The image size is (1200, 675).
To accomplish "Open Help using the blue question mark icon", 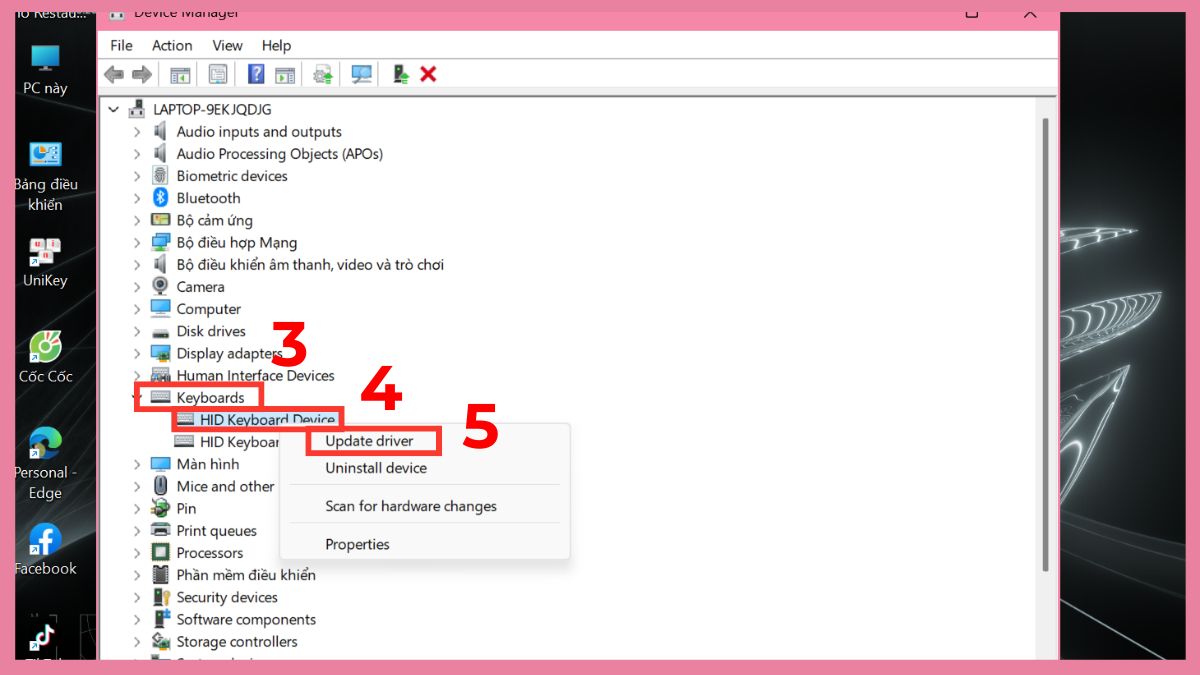I will coord(256,73).
